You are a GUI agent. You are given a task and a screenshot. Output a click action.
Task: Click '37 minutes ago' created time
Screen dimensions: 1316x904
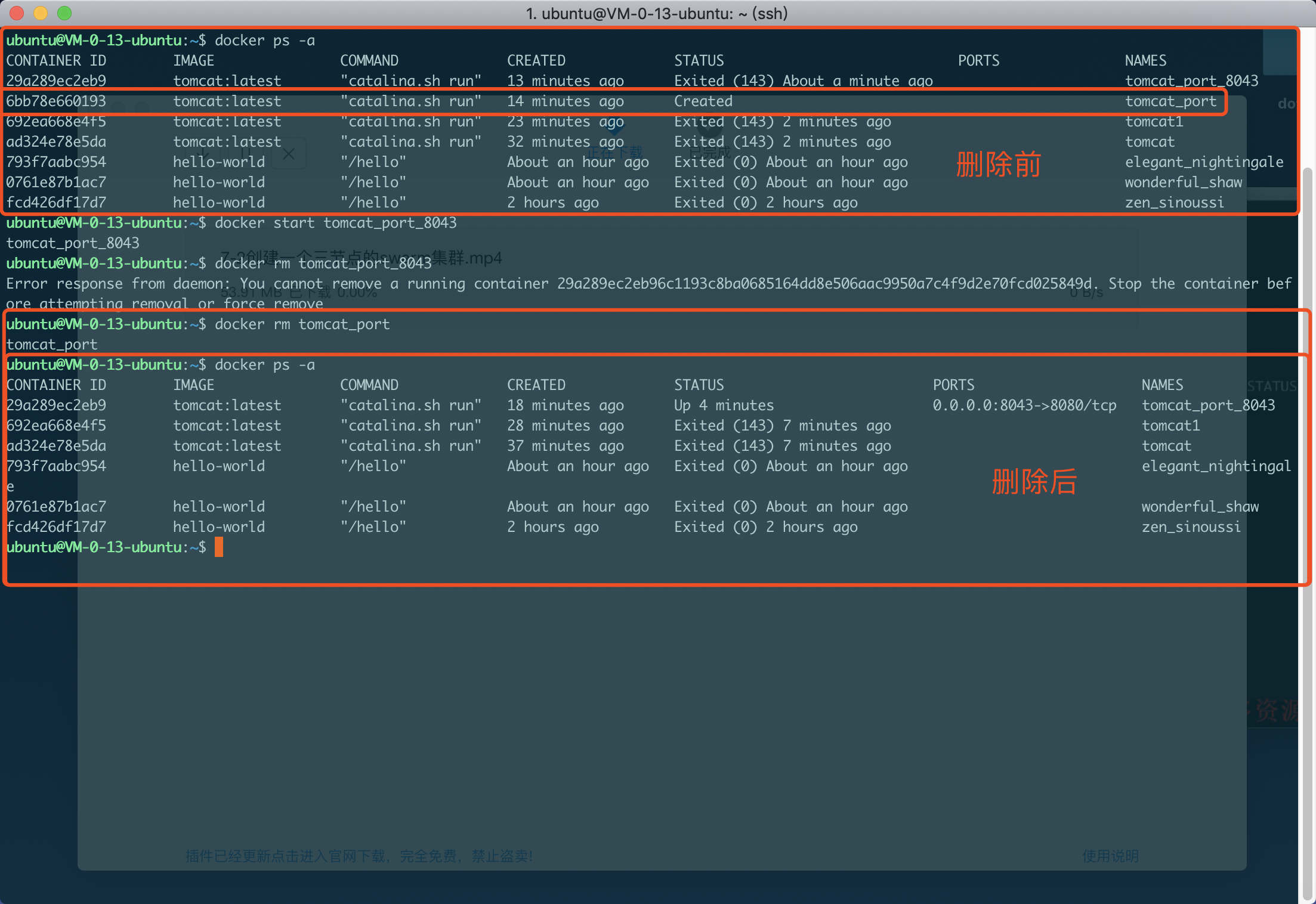point(566,445)
